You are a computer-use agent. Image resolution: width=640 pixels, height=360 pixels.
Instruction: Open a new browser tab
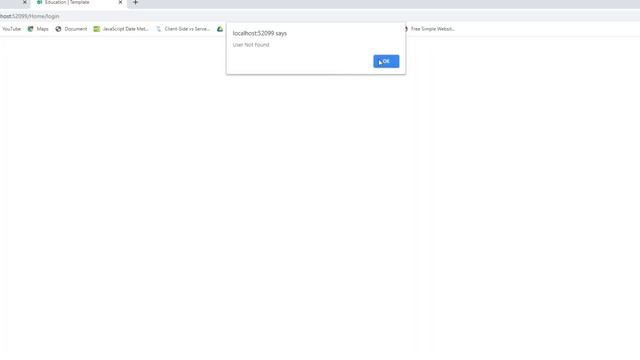[x=135, y=2]
